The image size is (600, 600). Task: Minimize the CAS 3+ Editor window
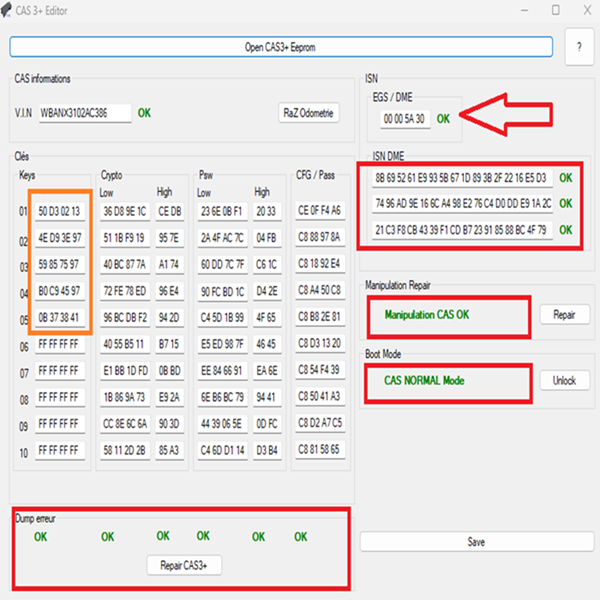coord(525,10)
